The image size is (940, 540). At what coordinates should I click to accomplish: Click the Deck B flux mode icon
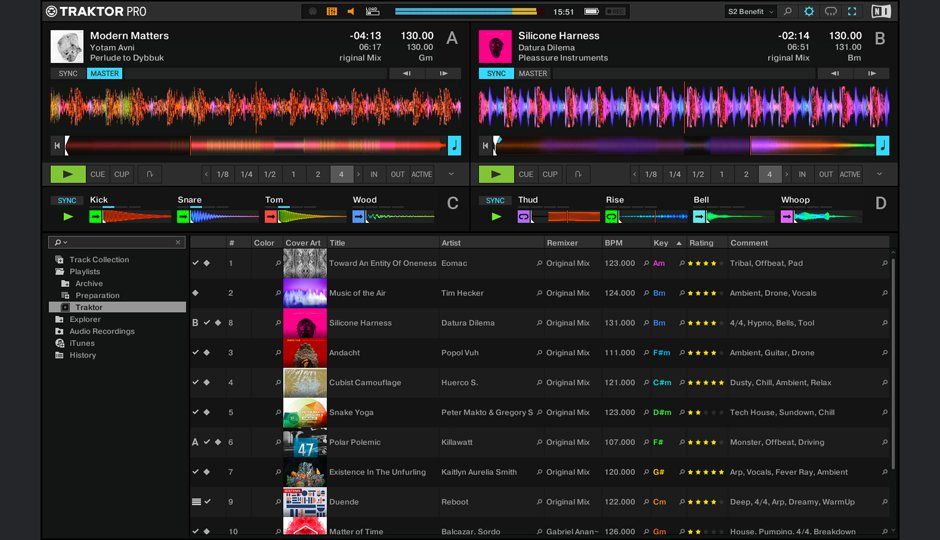click(x=578, y=174)
